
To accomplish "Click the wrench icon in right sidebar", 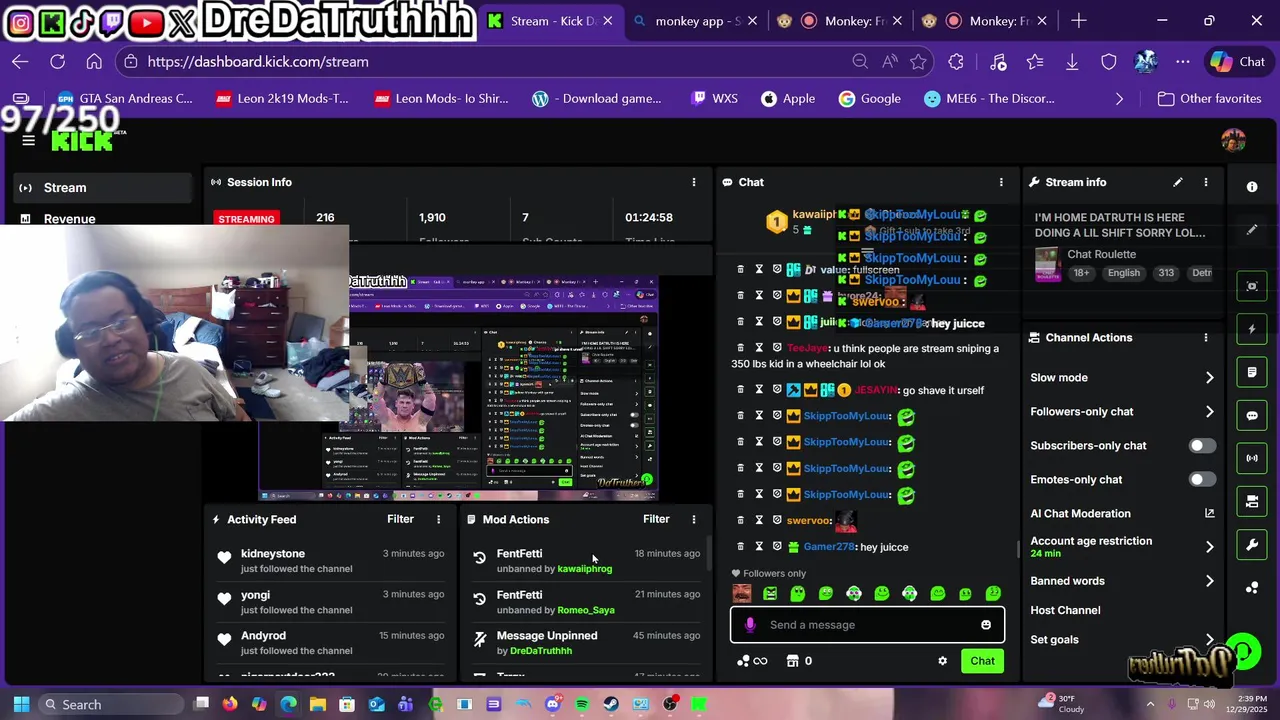I will click(1252, 544).
